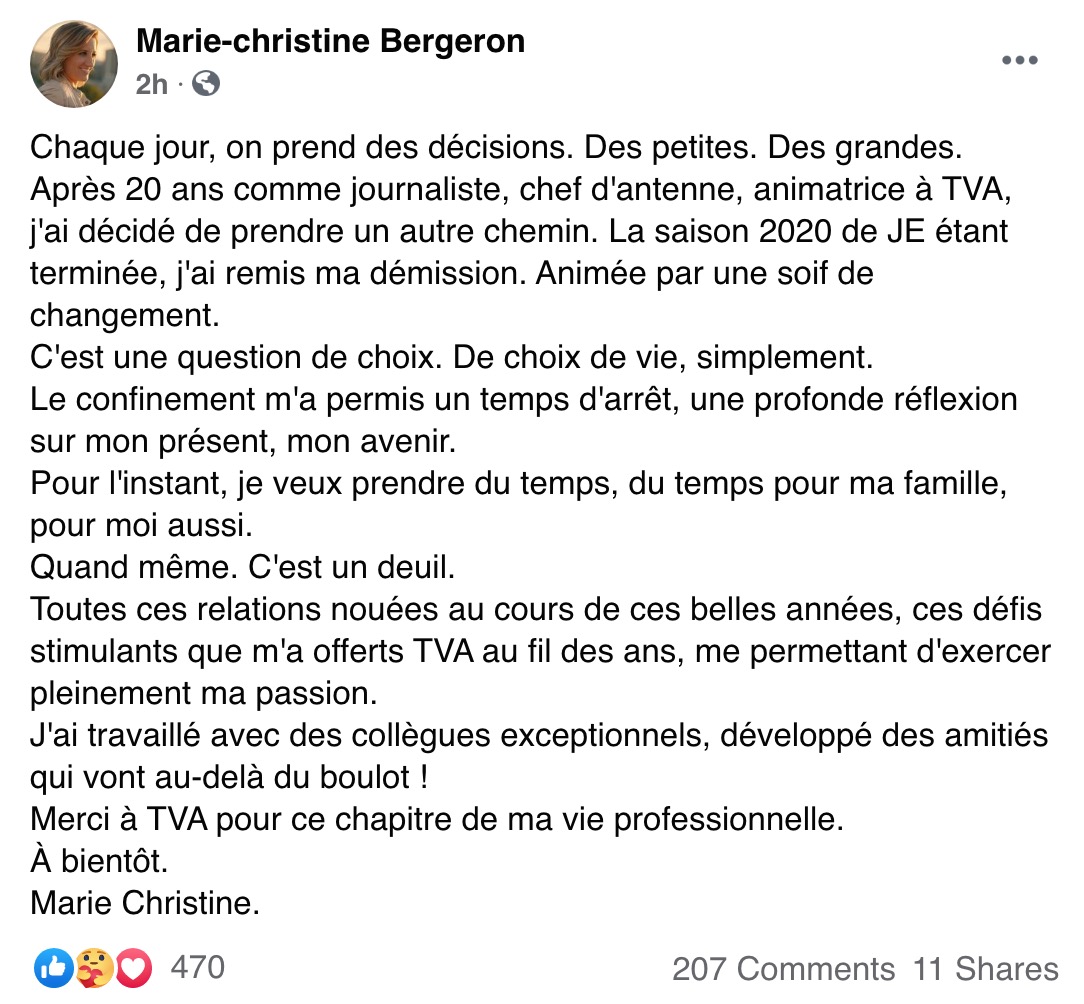Viewport: 1084px width, 1004px height.
Task: View the 470 reactions list
Action: coord(198,967)
